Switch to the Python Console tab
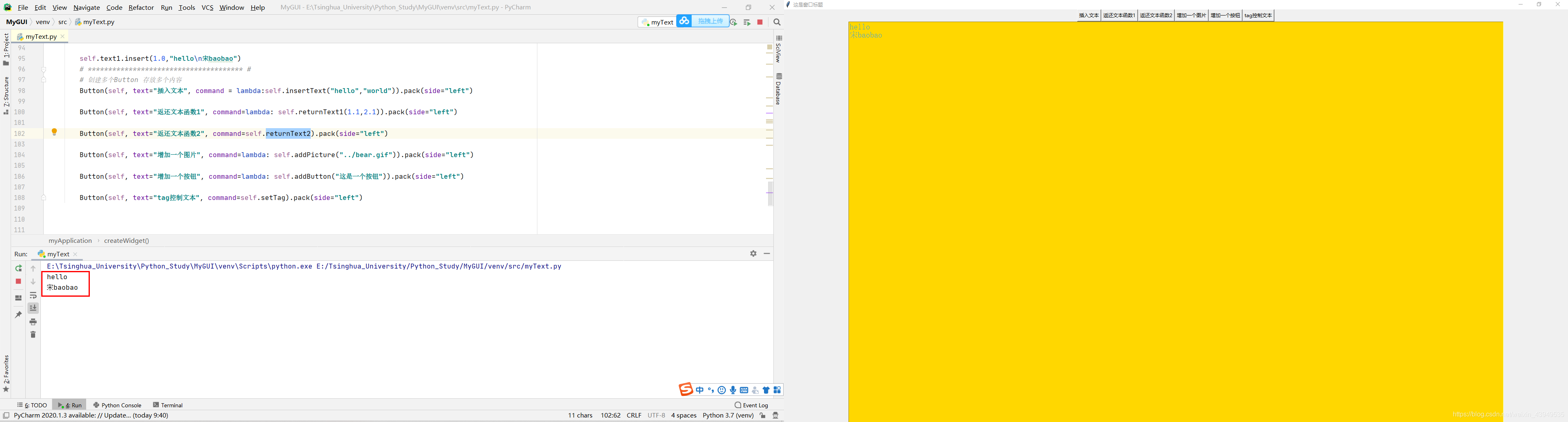The width and height of the screenshot is (1568, 422). click(x=118, y=405)
